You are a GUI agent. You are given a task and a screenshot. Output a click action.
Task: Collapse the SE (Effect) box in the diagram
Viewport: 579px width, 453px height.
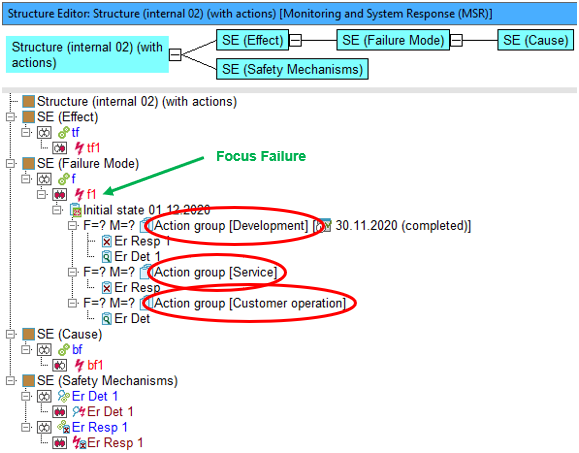(x=295, y=40)
